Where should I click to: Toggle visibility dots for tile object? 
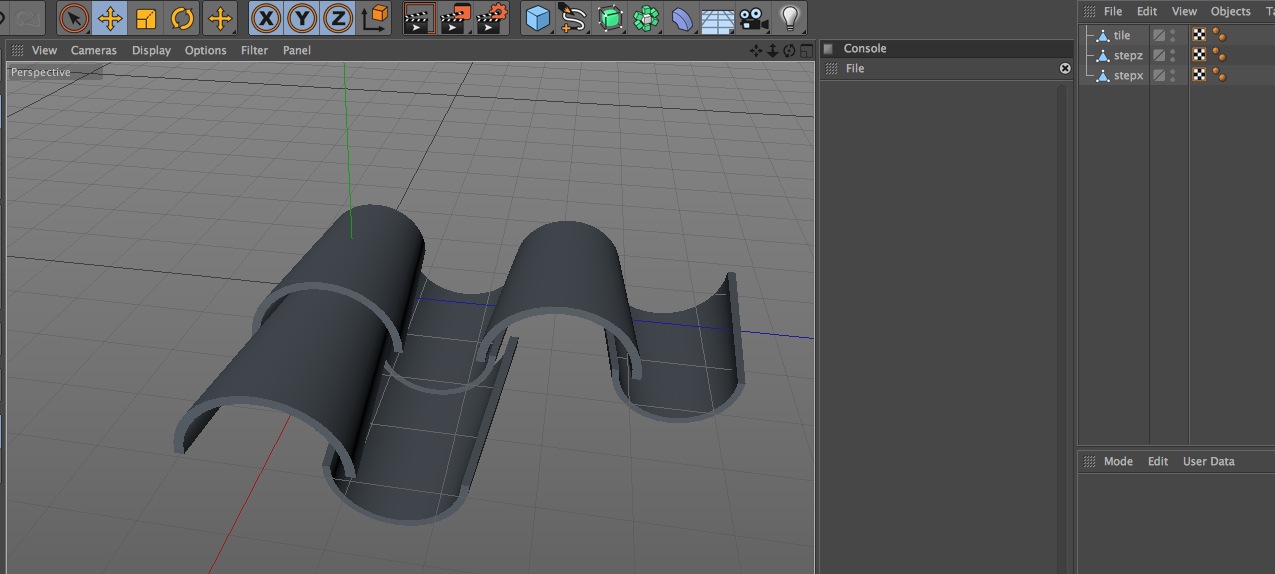click(x=1173, y=35)
